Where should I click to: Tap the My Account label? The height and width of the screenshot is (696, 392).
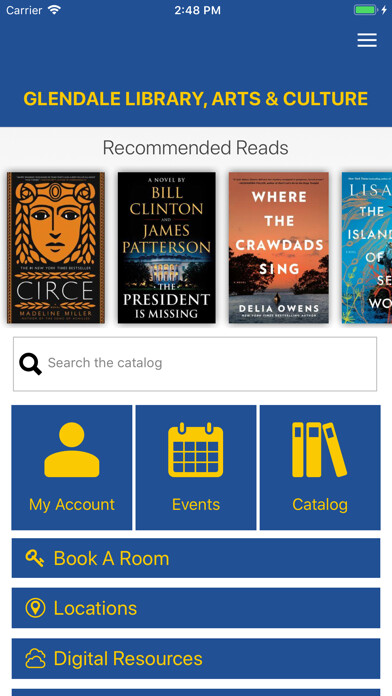point(71,505)
